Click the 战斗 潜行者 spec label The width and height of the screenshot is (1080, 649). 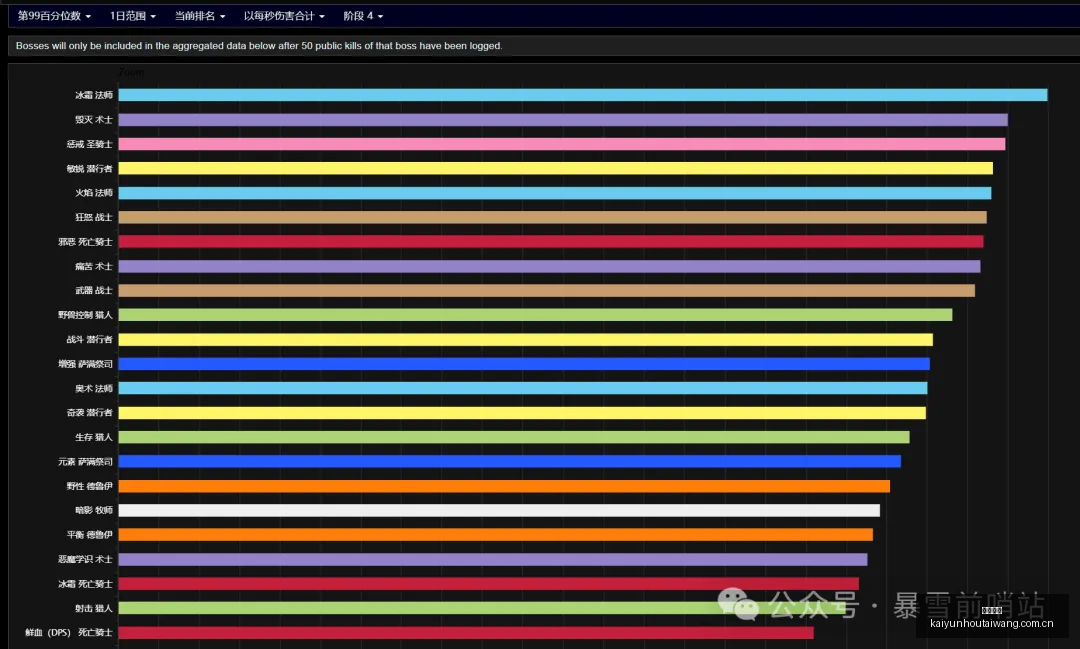pyautogui.click(x=90, y=340)
